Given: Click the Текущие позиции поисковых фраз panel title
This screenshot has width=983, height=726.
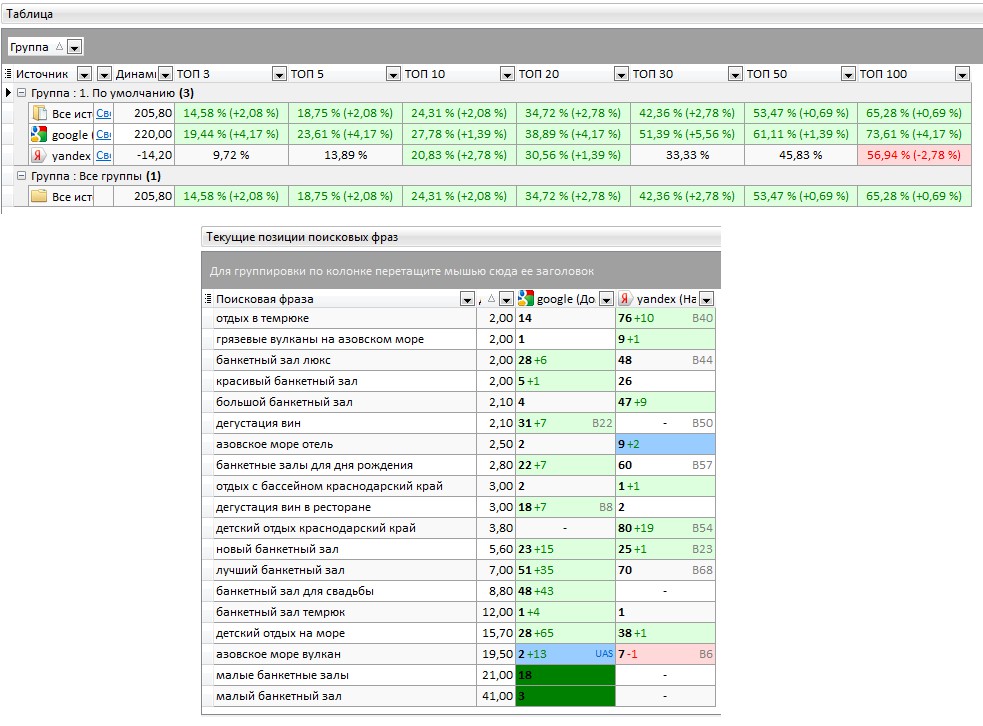Looking at the screenshot, I should 302,237.
